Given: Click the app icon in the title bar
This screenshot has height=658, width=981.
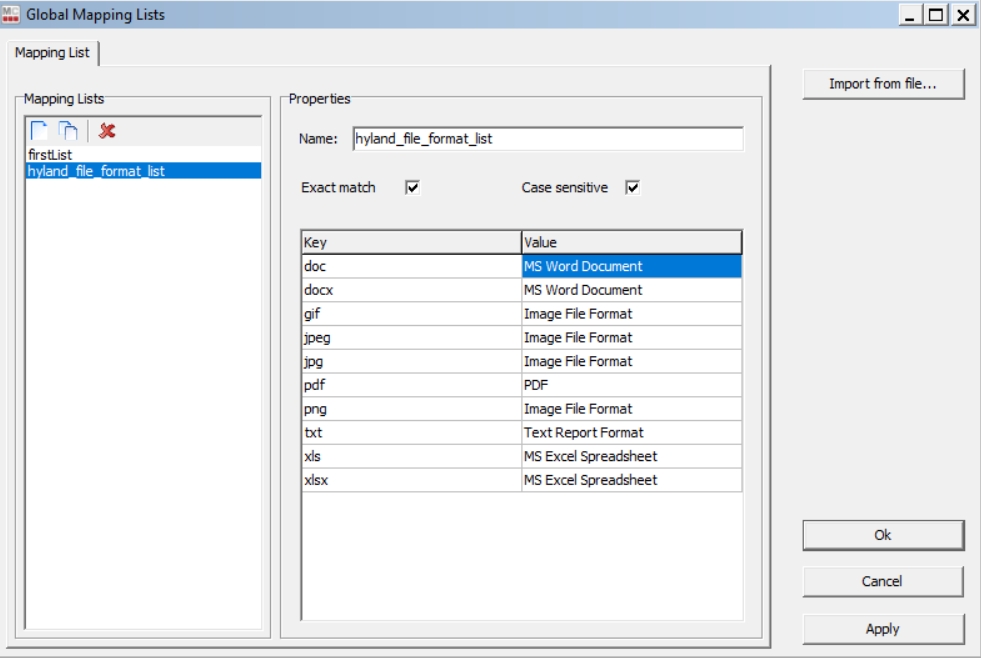Looking at the screenshot, I should tap(13, 14).
